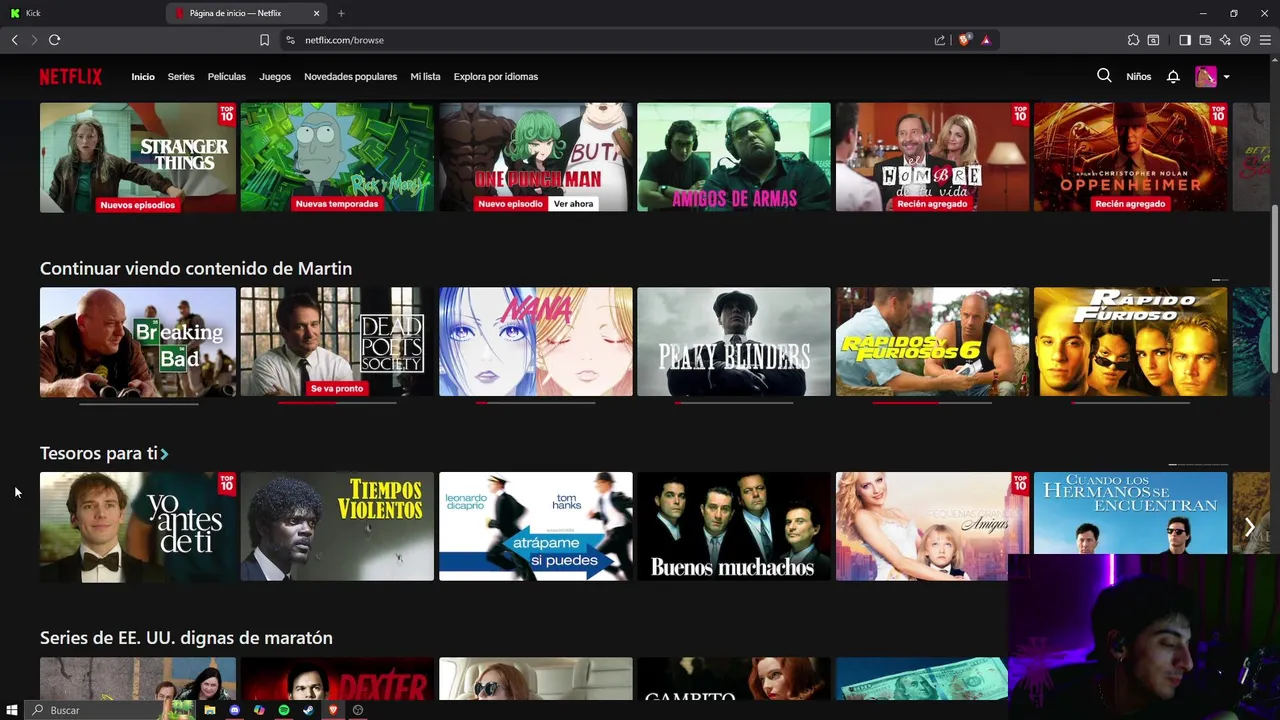Screen dimensions: 1280x720
Task: Open Netflix search magnifier icon
Action: tap(1104, 76)
